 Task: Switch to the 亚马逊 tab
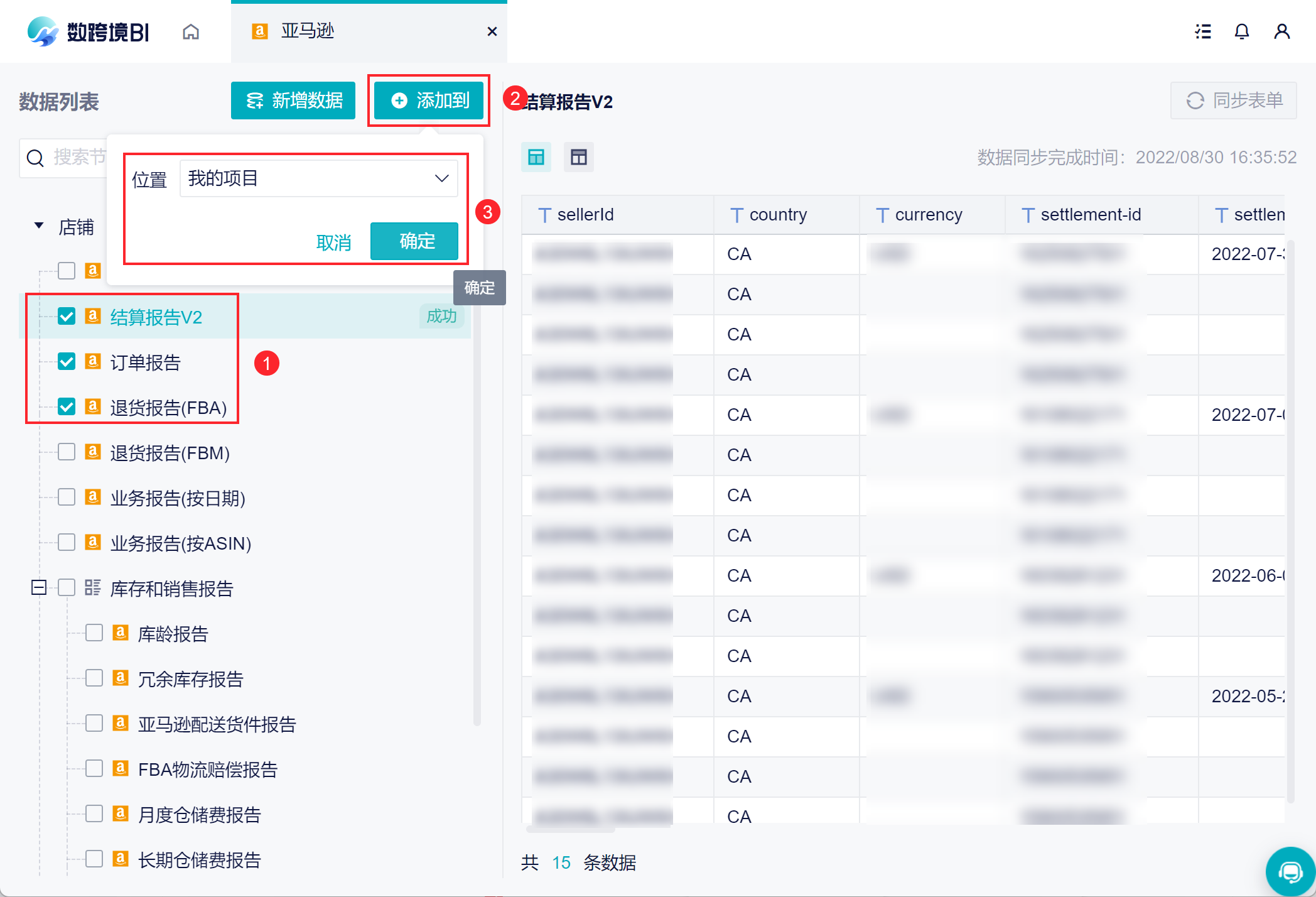coord(308,31)
